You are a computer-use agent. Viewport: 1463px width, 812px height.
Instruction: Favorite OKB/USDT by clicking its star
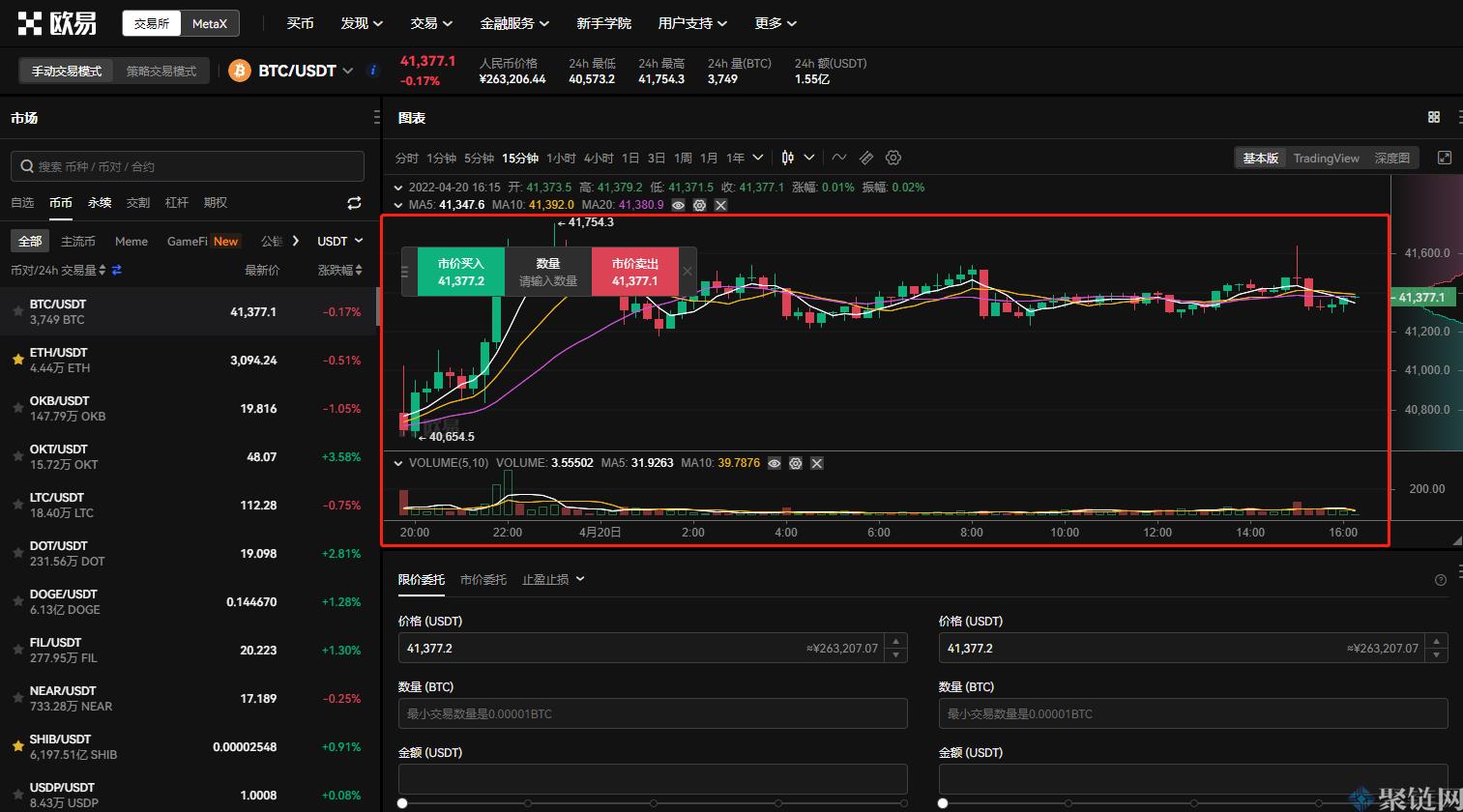coord(16,408)
